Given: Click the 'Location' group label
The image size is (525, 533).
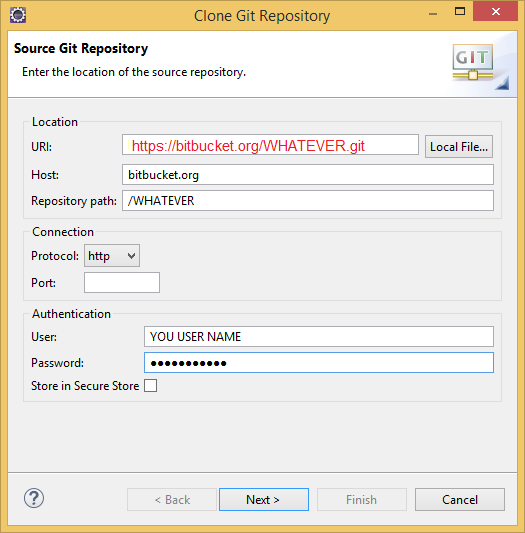Looking at the screenshot, I should click(x=55, y=122).
